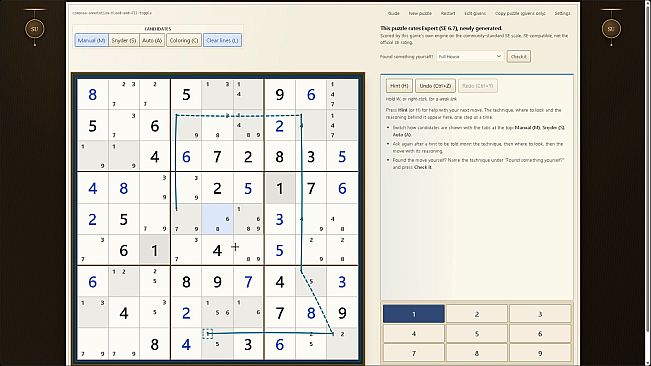Select the blue 7 in row seven
This screenshot has height=366, width=651.
coord(248,282)
